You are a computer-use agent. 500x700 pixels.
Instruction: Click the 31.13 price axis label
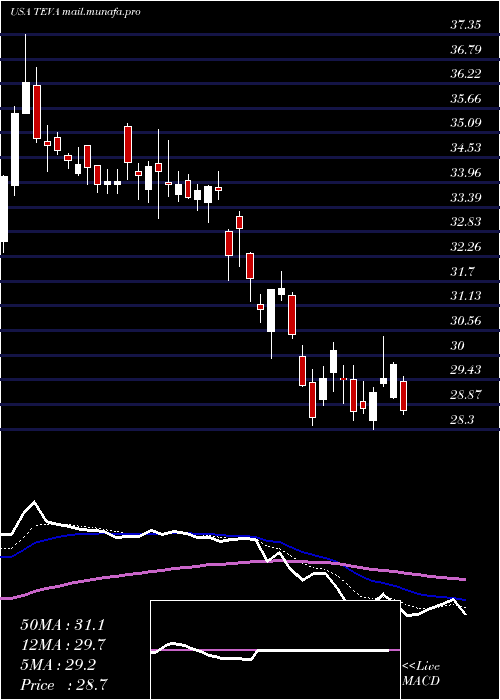[x=466, y=296]
